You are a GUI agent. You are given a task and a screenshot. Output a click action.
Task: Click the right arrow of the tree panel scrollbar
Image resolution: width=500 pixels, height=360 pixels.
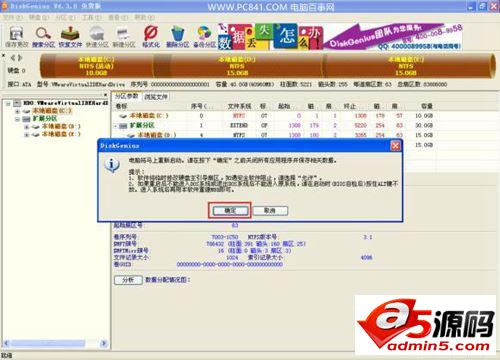click(104, 343)
